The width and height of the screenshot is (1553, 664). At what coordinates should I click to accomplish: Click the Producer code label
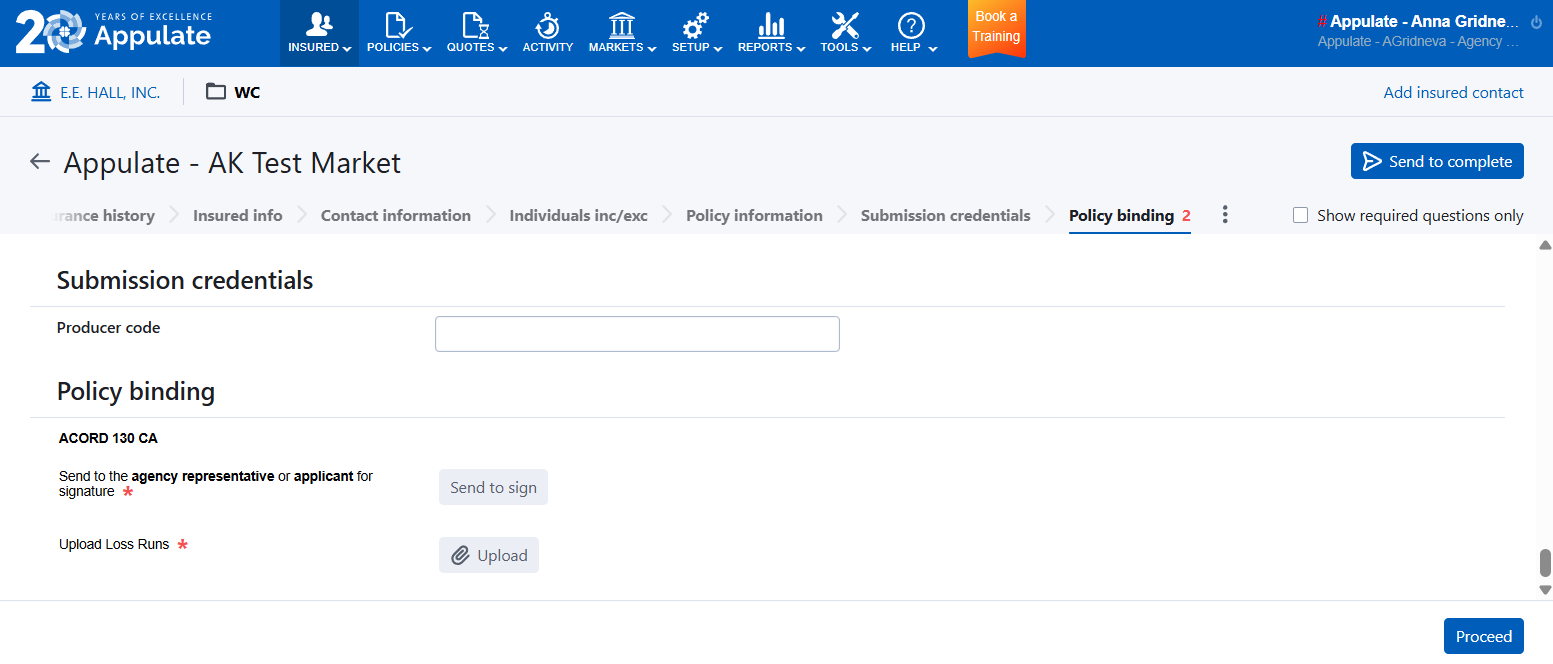click(109, 328)
